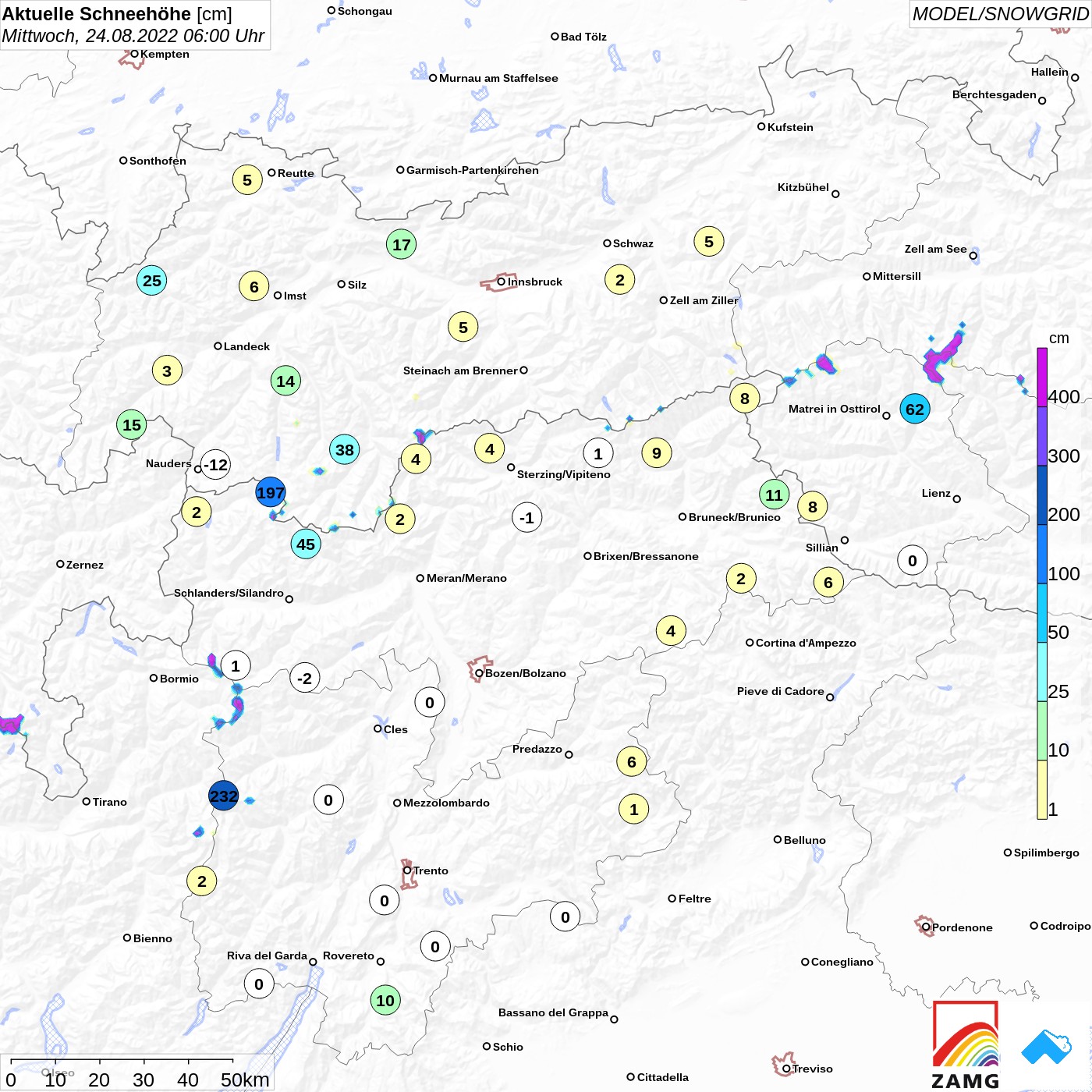This screenshot has width=1092, height=1092.
Task: Click the Aktuelle Schneehöhe [cm] title
Action: point(117,14)
